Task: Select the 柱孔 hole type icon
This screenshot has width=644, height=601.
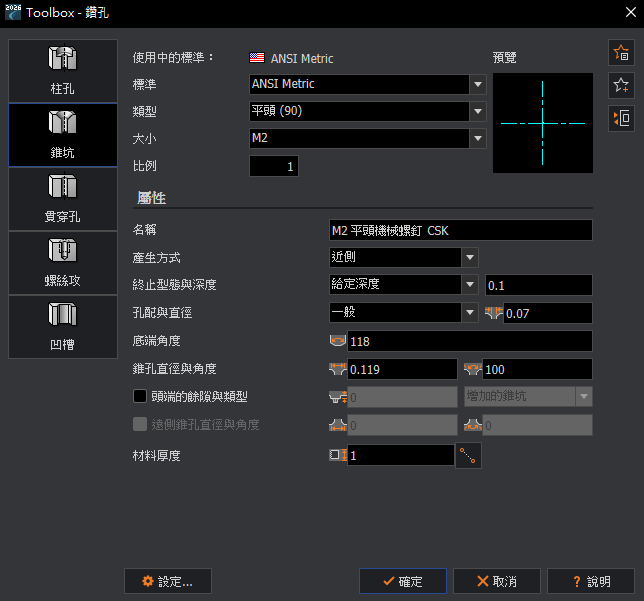Action: point(63,71)
